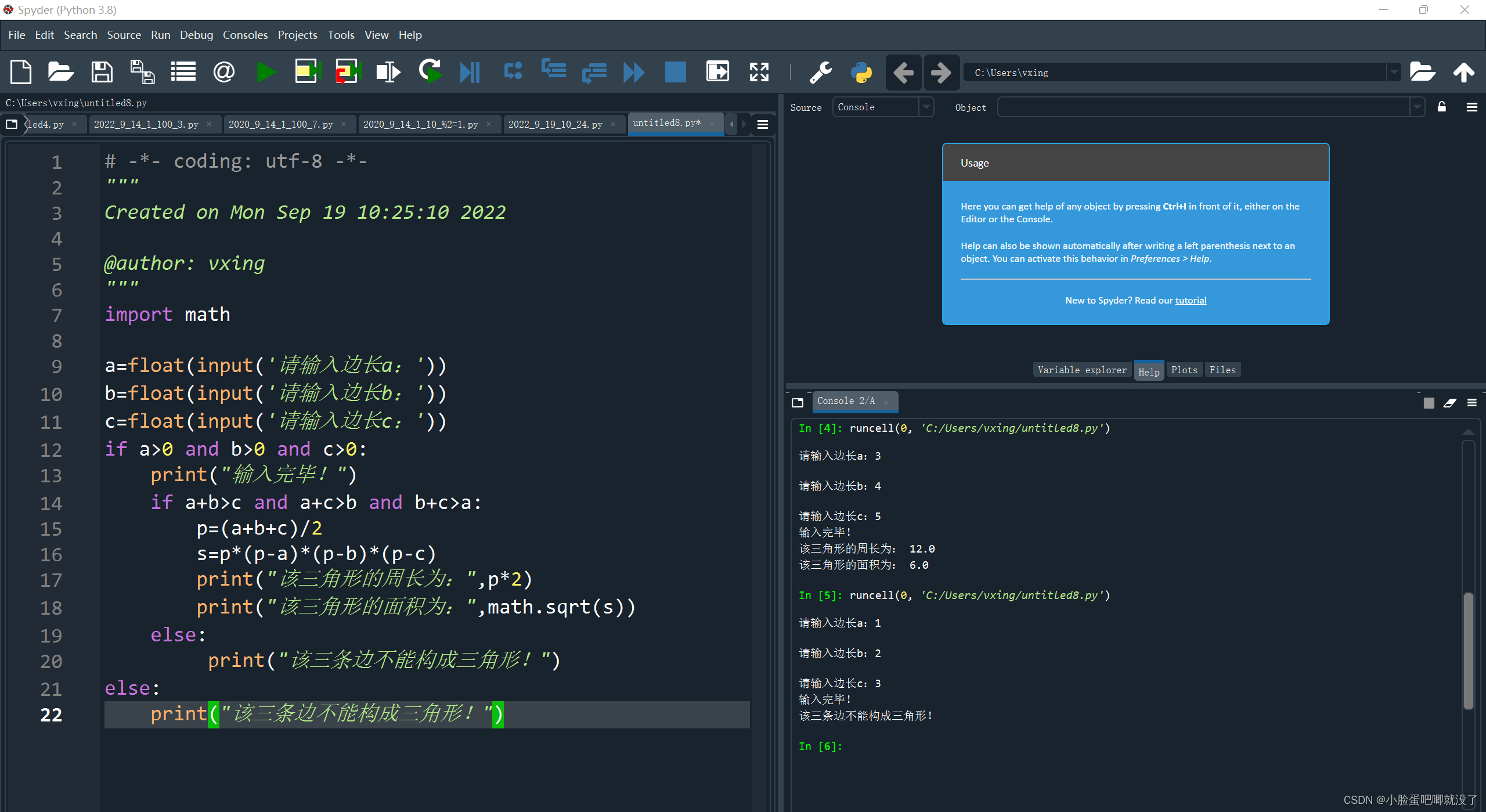
Task: Toggle the Help pane lock icon
Action: click(1441, 107)
